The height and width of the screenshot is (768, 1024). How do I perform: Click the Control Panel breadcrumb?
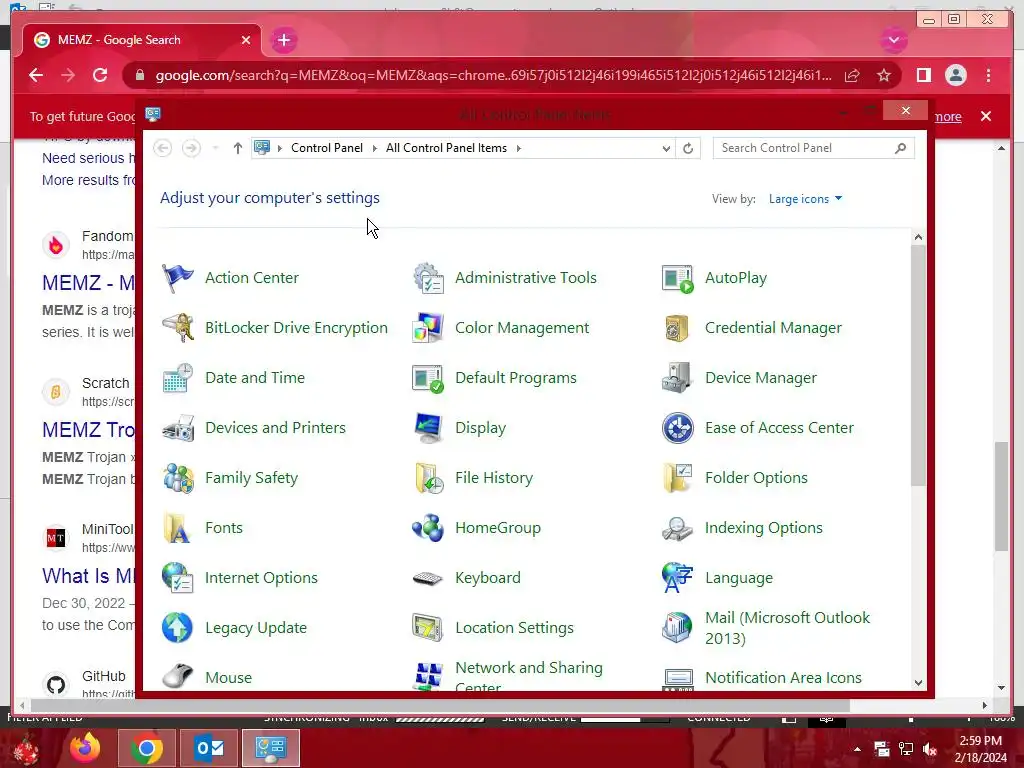pos(327,148)
